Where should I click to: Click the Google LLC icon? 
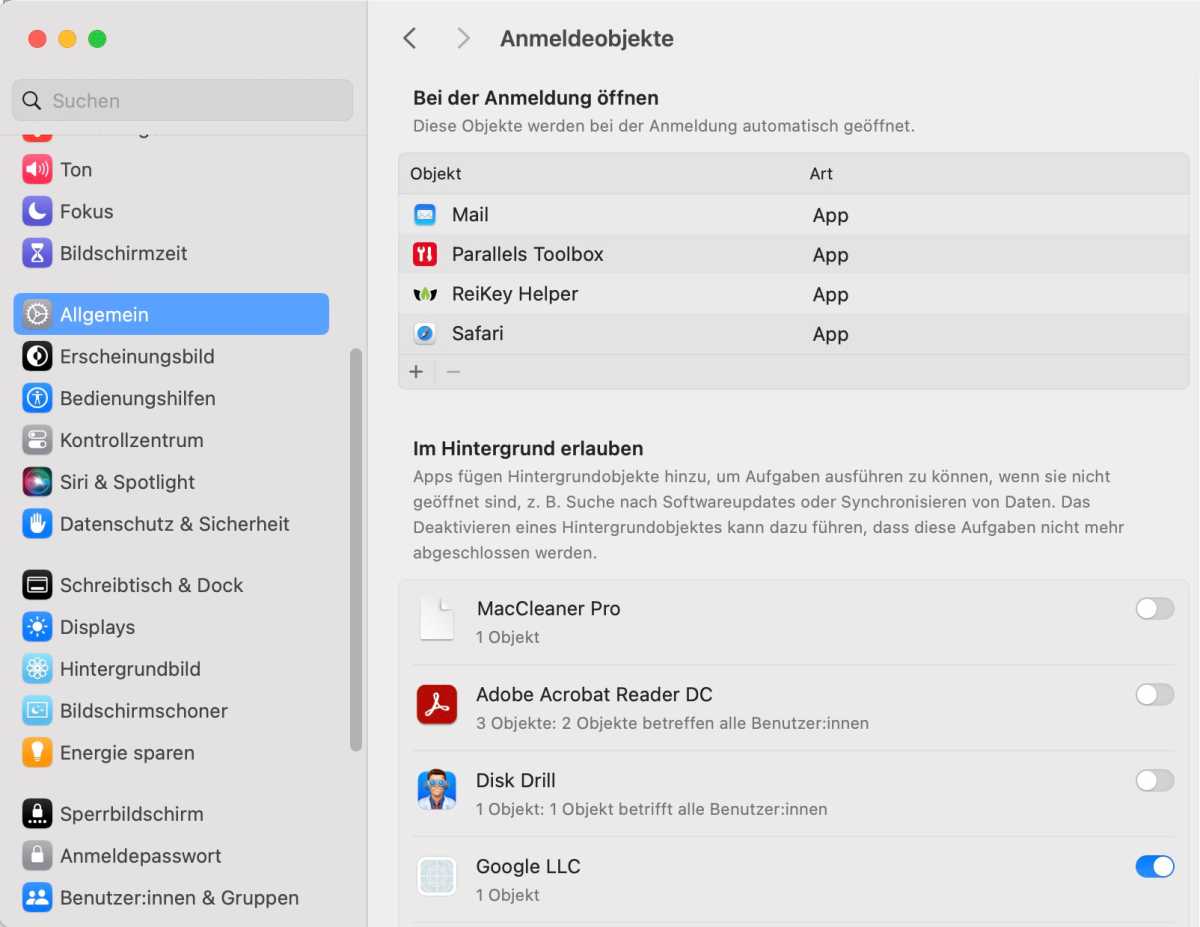tap(437, 877)
